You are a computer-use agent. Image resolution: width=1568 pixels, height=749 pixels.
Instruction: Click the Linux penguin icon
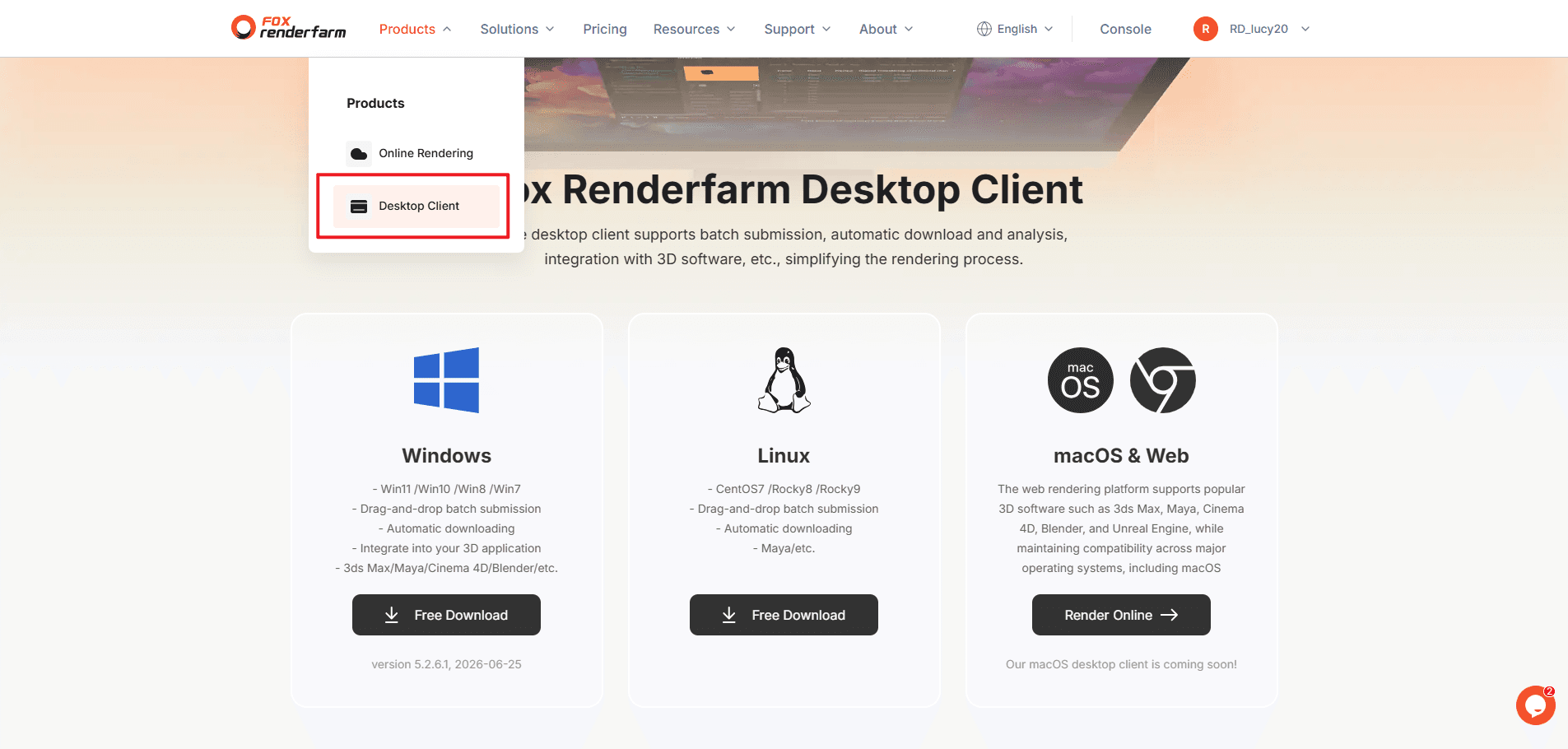pyautogui.click(x=784, y=380)
